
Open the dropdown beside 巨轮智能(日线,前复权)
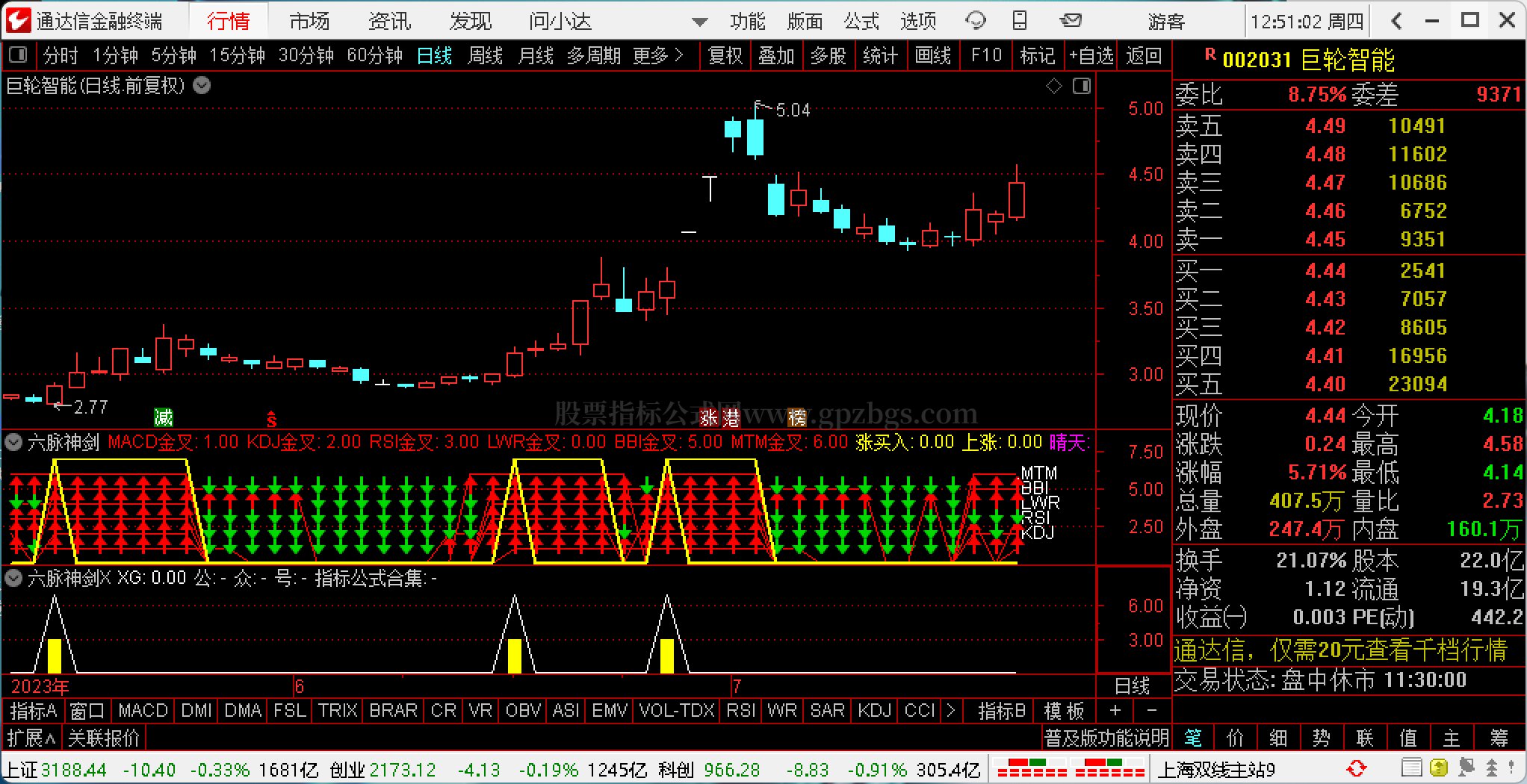(x=202, y=86)
